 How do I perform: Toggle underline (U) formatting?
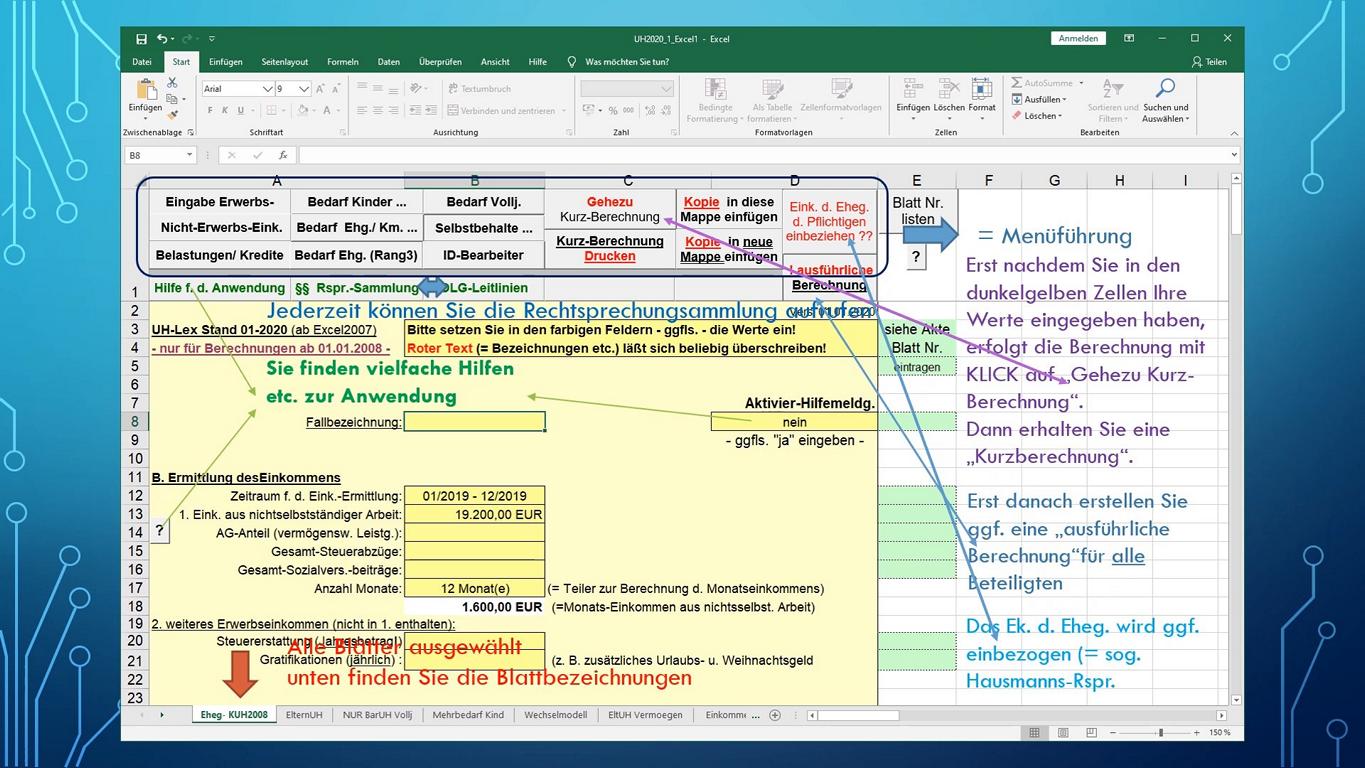coord(240,111)
